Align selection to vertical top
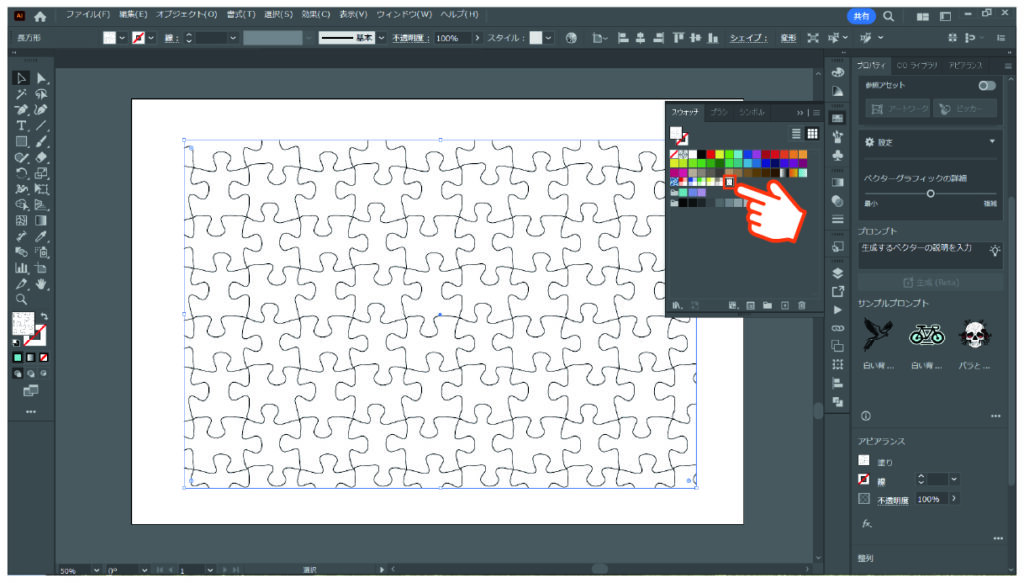The image size is (1024, 583). point(678,38)
